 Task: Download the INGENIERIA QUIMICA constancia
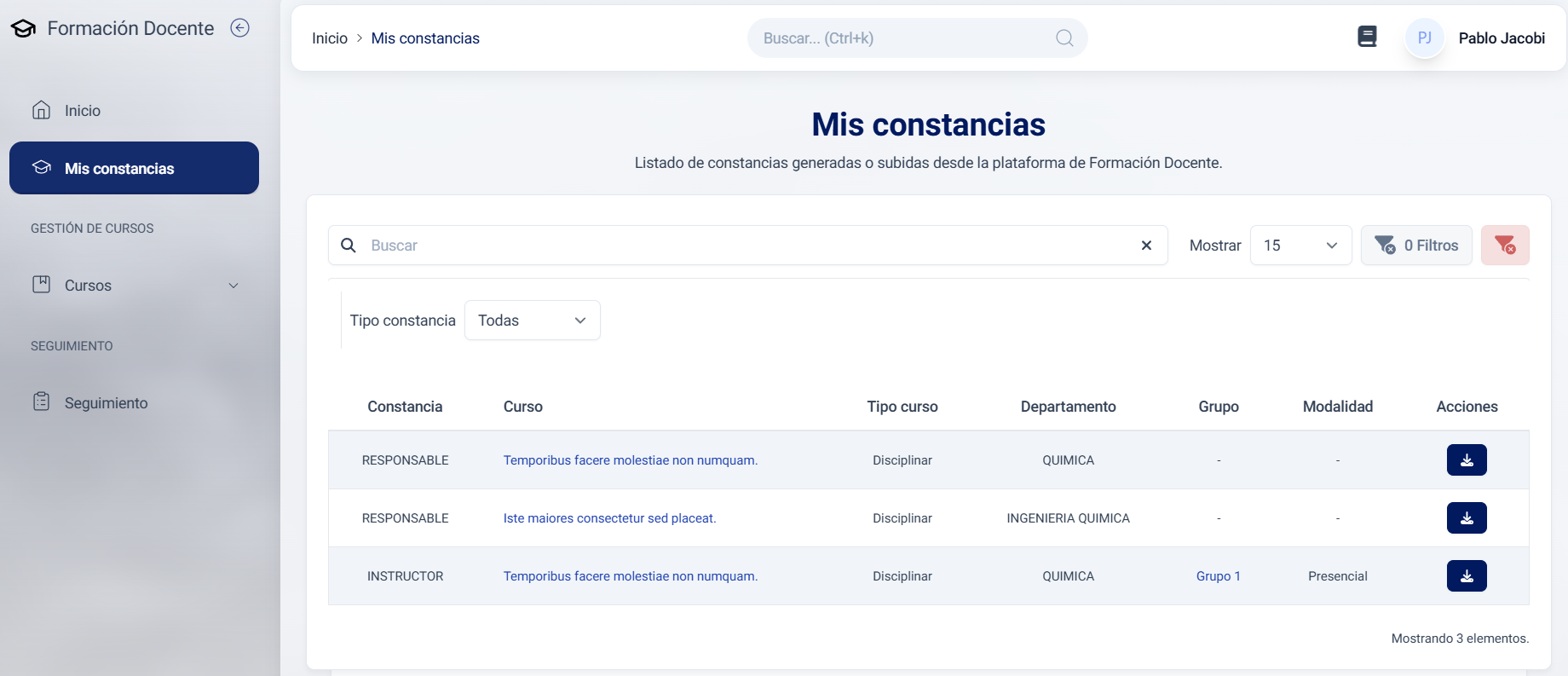click(x=1466, y=518)
